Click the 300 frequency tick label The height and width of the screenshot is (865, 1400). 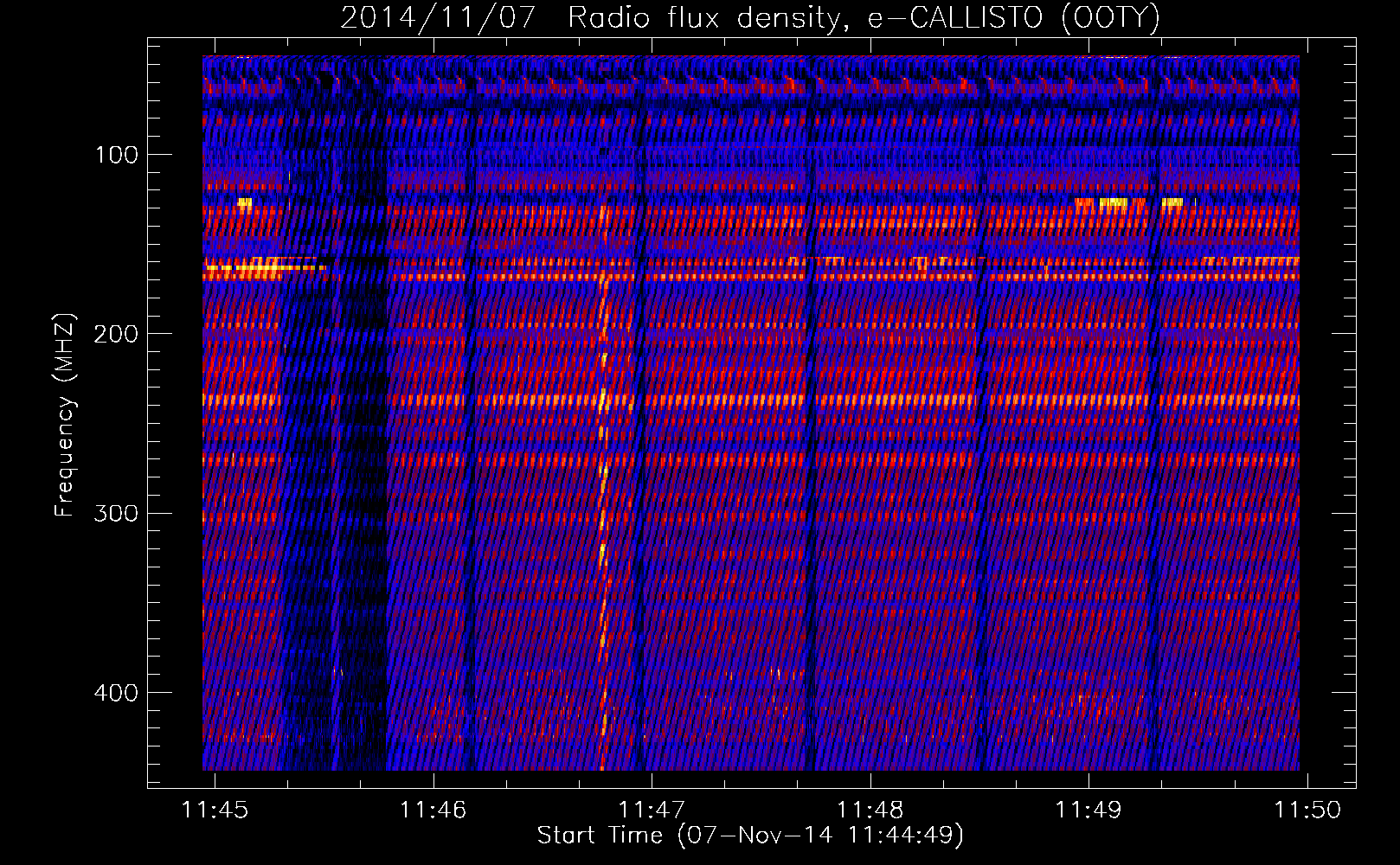116,513
